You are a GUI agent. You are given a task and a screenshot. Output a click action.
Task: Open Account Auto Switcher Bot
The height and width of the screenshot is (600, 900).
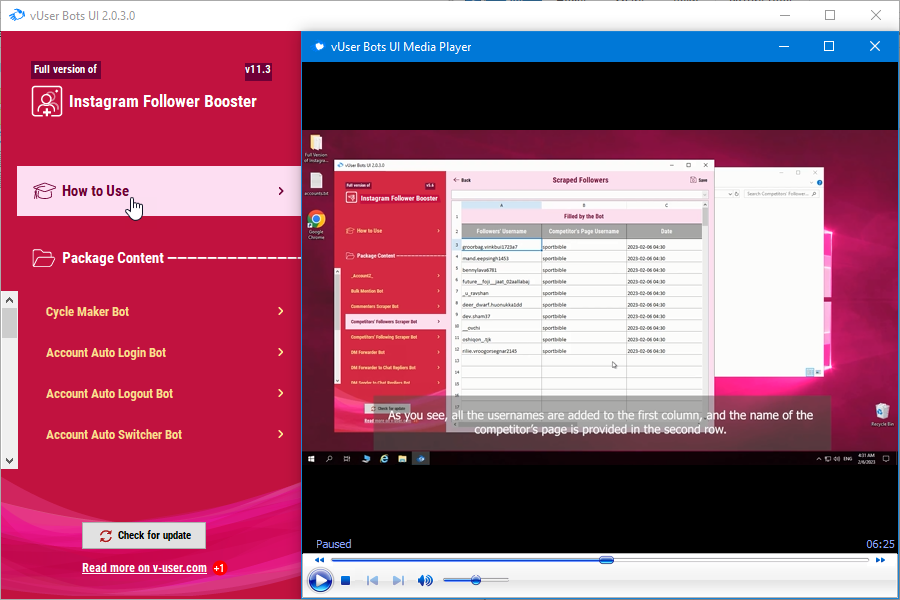(114, 435)
